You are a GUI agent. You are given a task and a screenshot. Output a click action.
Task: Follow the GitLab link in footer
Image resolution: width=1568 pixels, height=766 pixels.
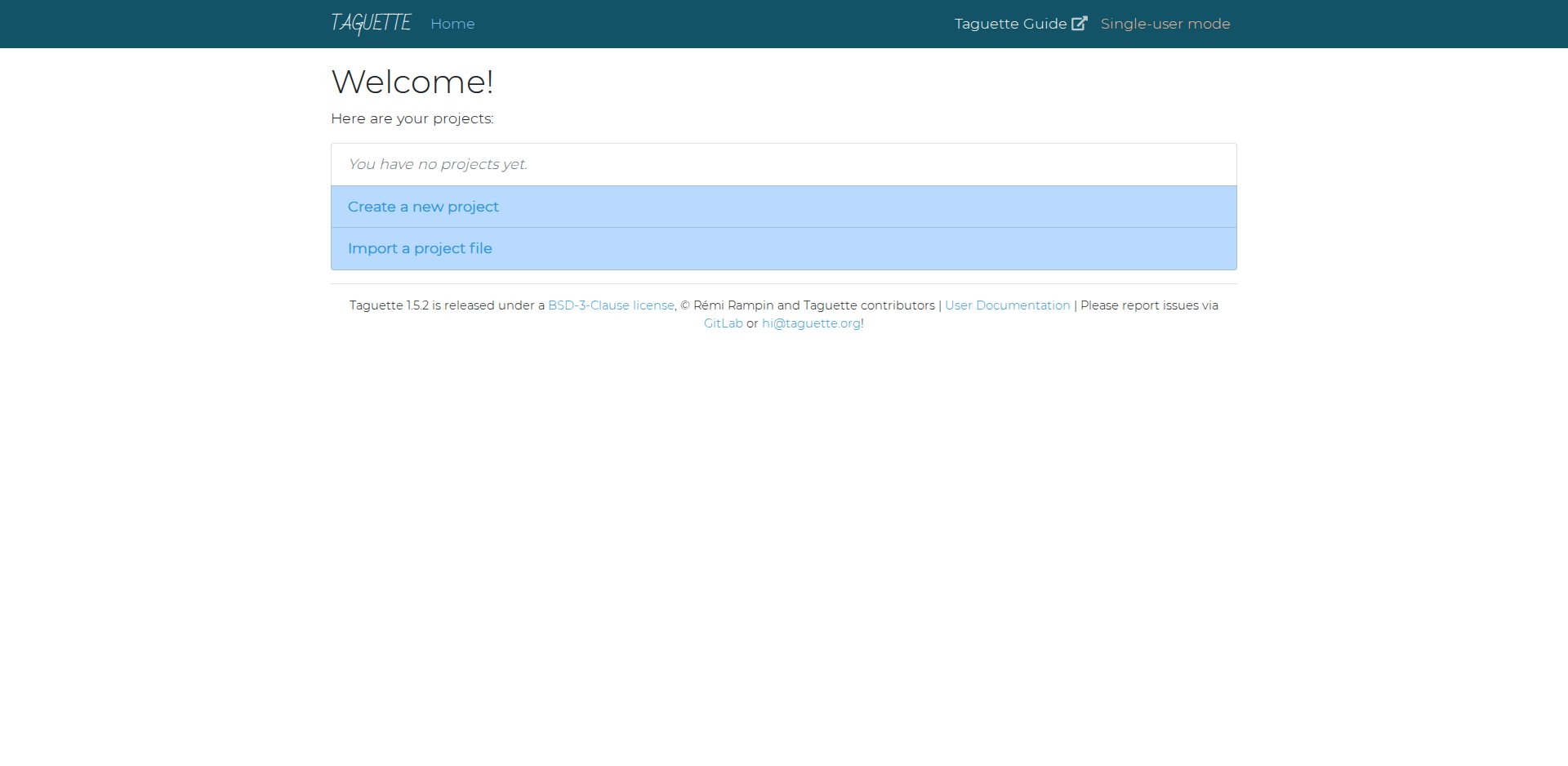(x=724, y=323)
